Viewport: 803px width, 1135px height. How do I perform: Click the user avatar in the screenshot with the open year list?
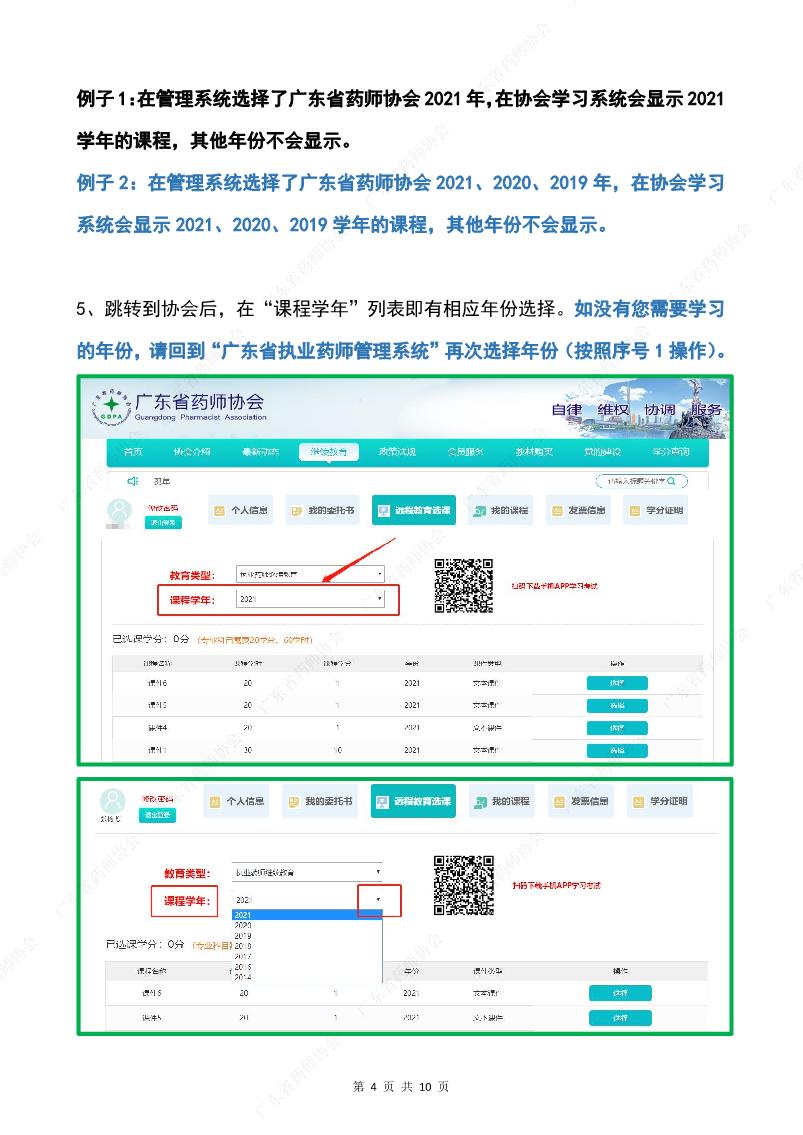[x=112, y=801]
